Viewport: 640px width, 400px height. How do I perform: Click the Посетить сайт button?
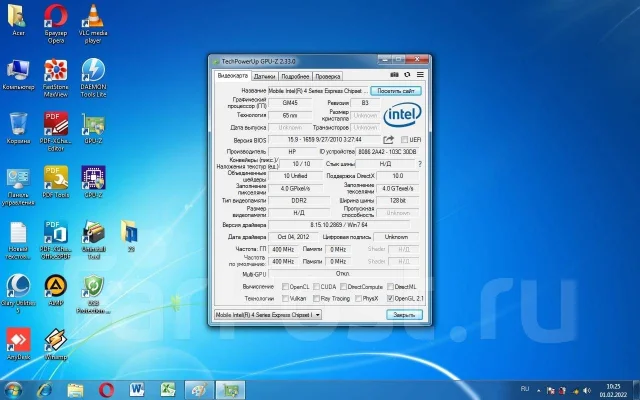[396, 91]
